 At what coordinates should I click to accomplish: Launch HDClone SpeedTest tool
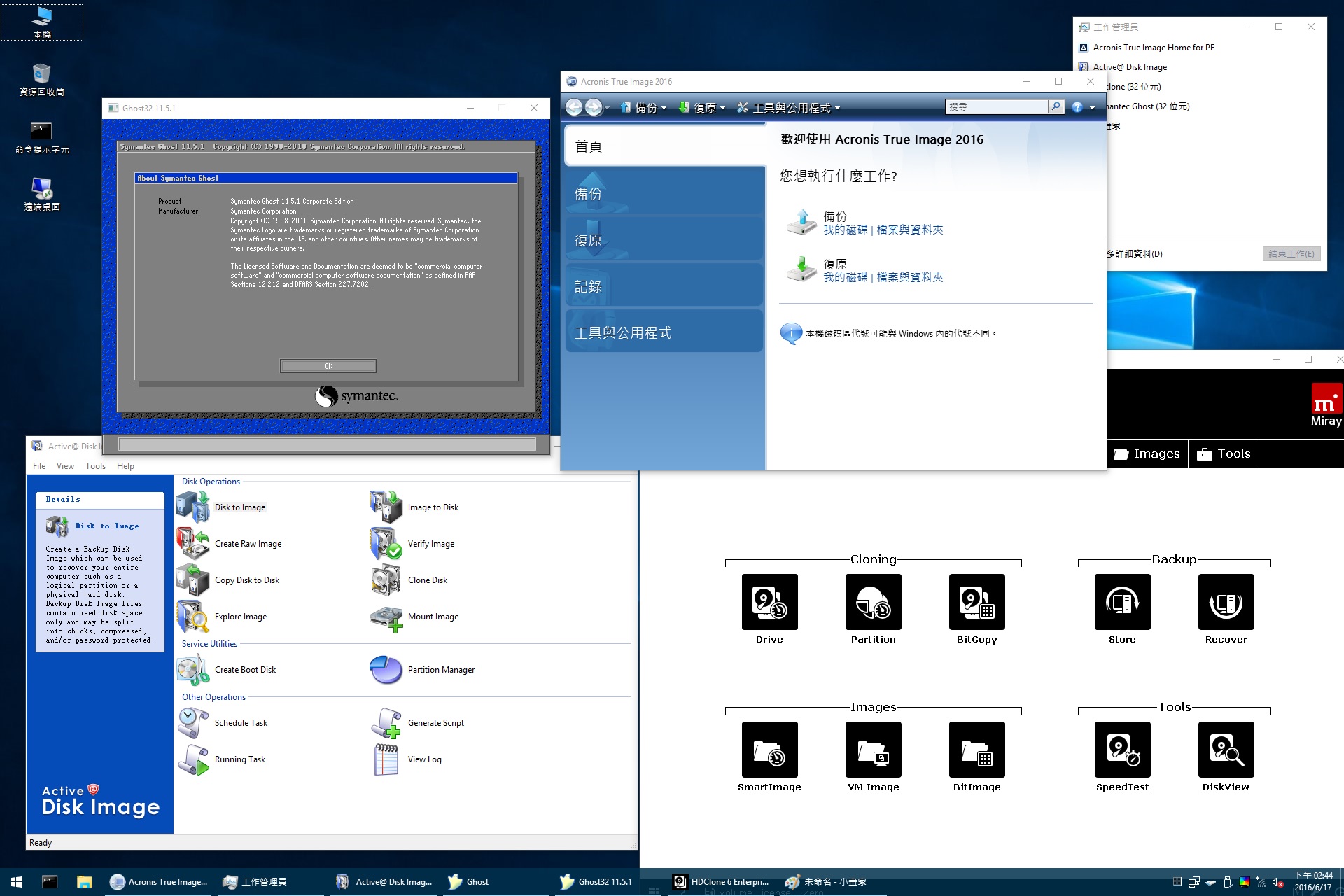1123,750
